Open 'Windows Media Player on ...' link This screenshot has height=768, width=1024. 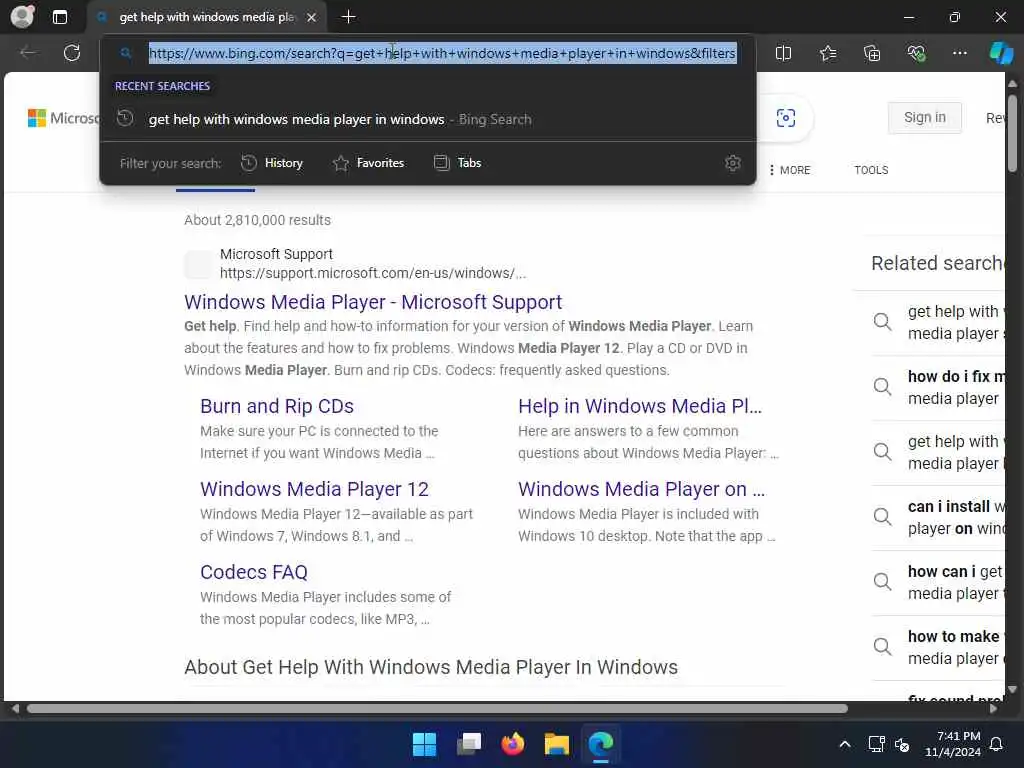tap(641, 489)
